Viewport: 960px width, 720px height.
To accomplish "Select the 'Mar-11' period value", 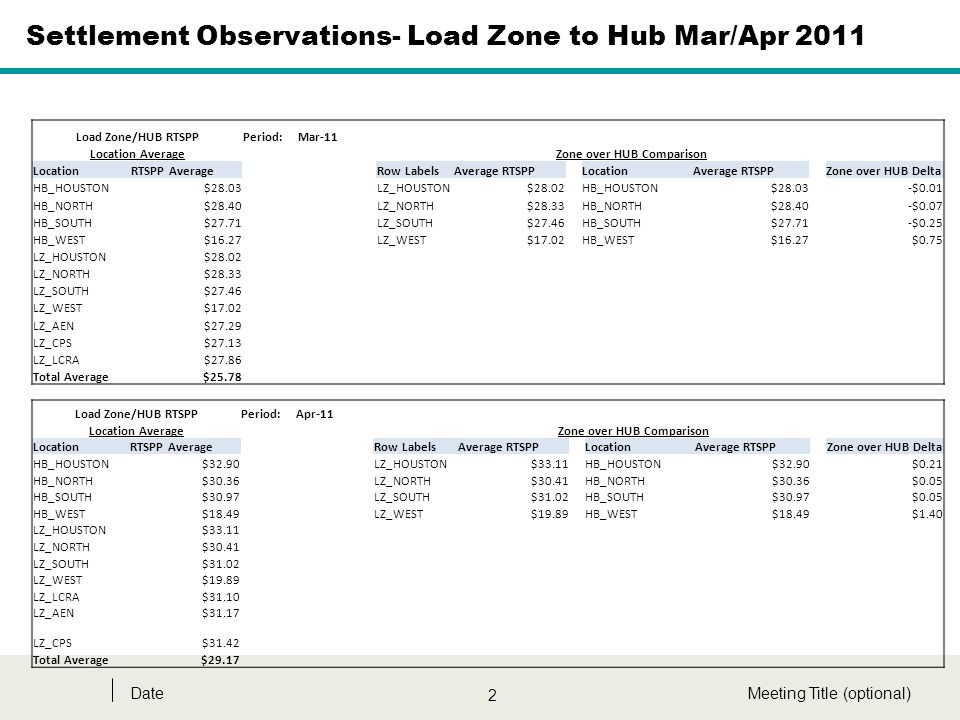I will (x=317, y=137).
